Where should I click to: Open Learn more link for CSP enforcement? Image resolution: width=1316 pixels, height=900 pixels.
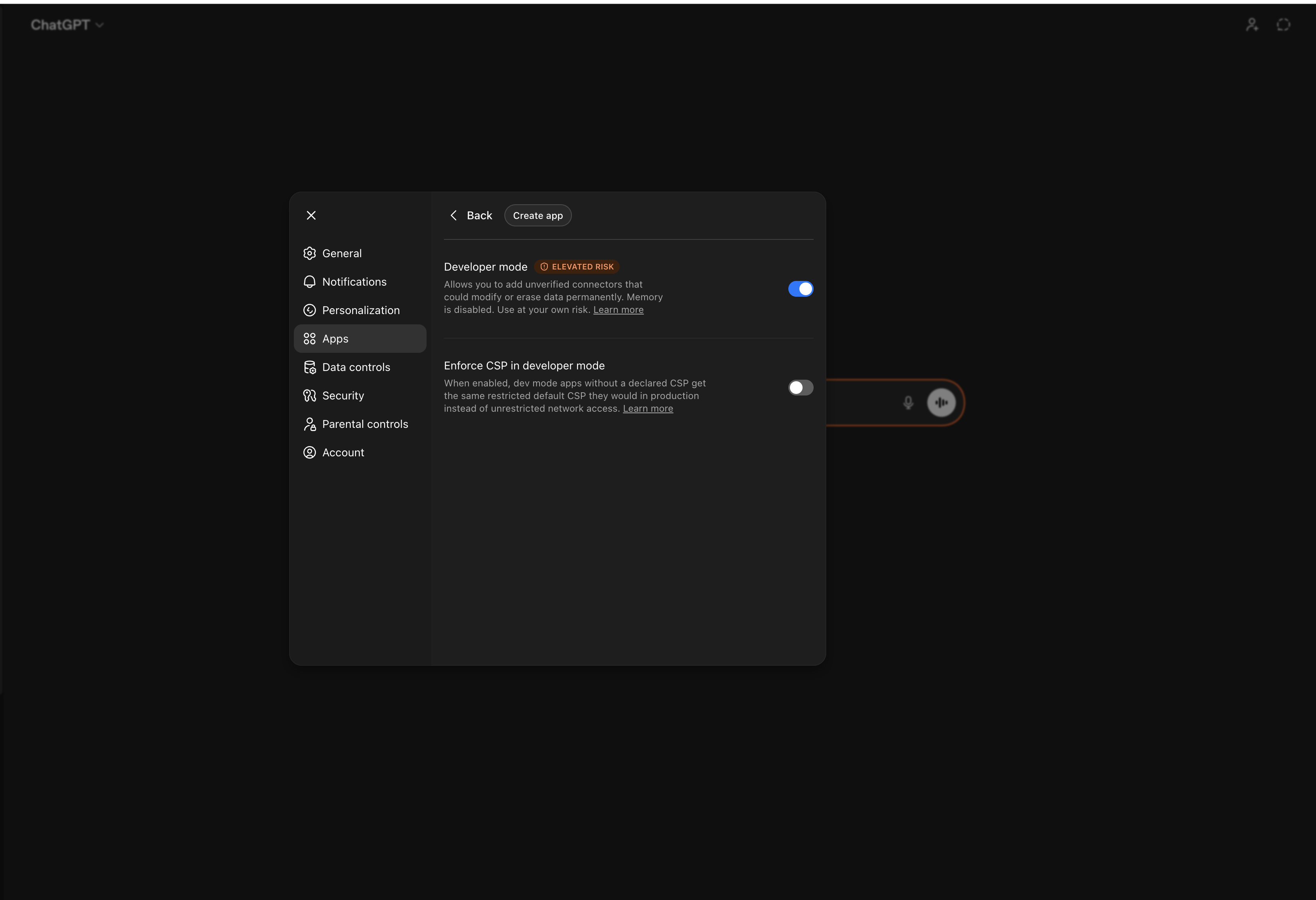coord(648,409)
